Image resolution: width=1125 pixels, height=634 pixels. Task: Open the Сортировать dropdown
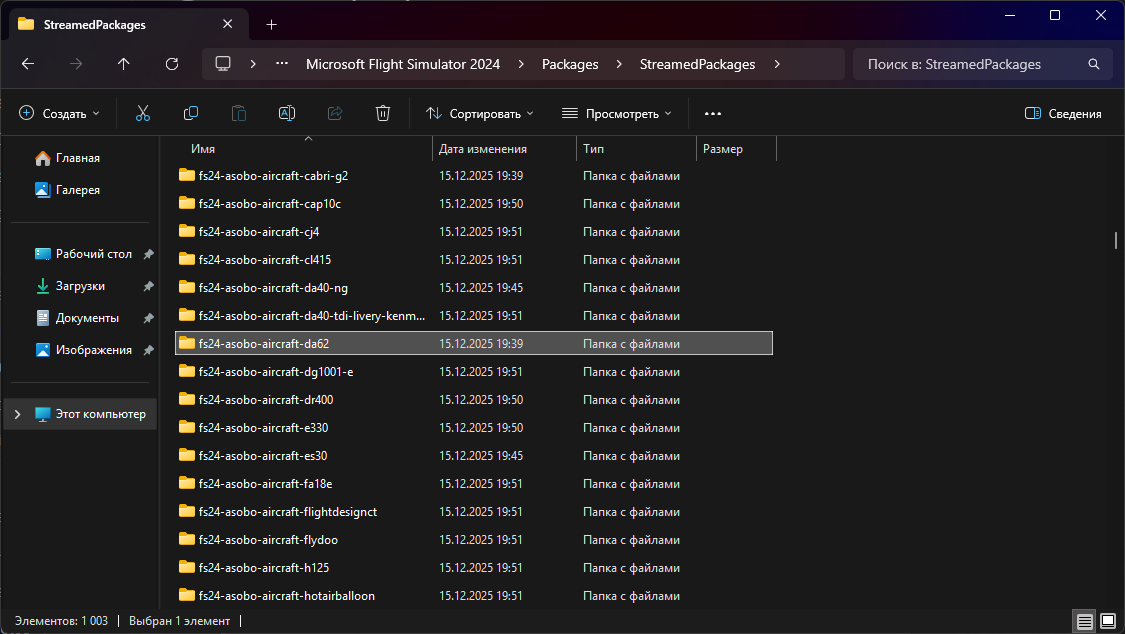coord(480,114)
